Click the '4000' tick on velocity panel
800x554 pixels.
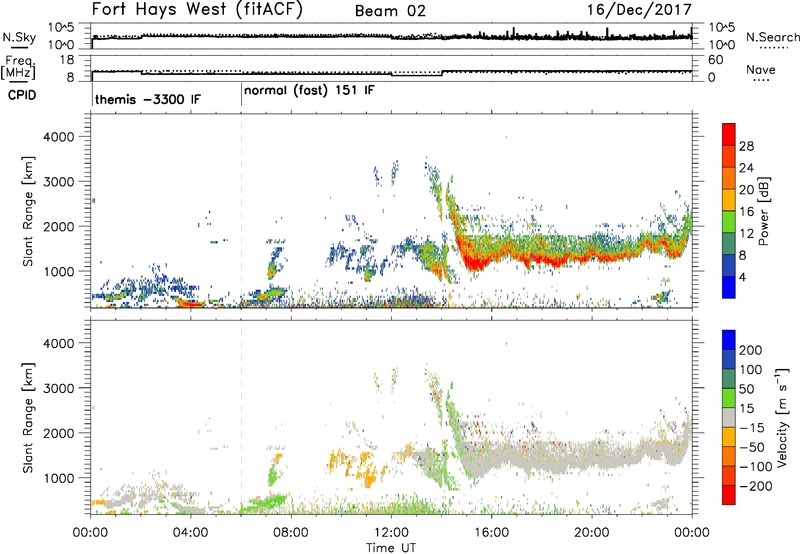point(58,343)
